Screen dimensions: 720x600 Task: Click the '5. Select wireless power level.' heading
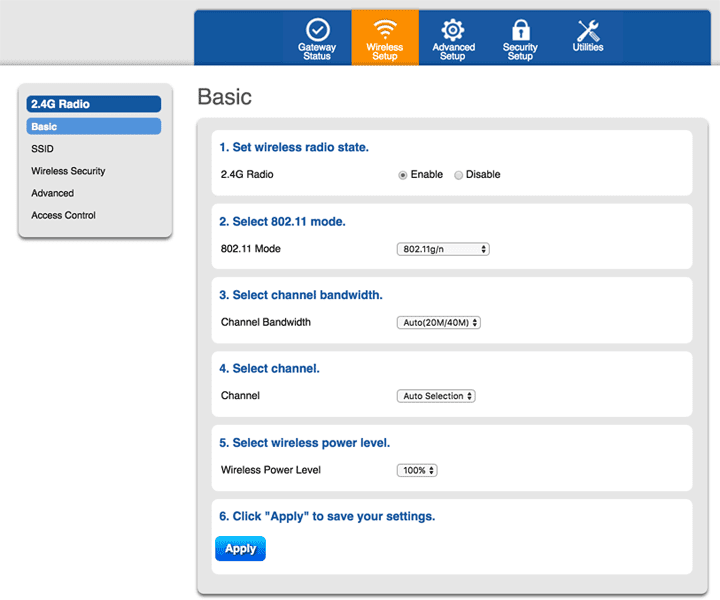(304, 443)
